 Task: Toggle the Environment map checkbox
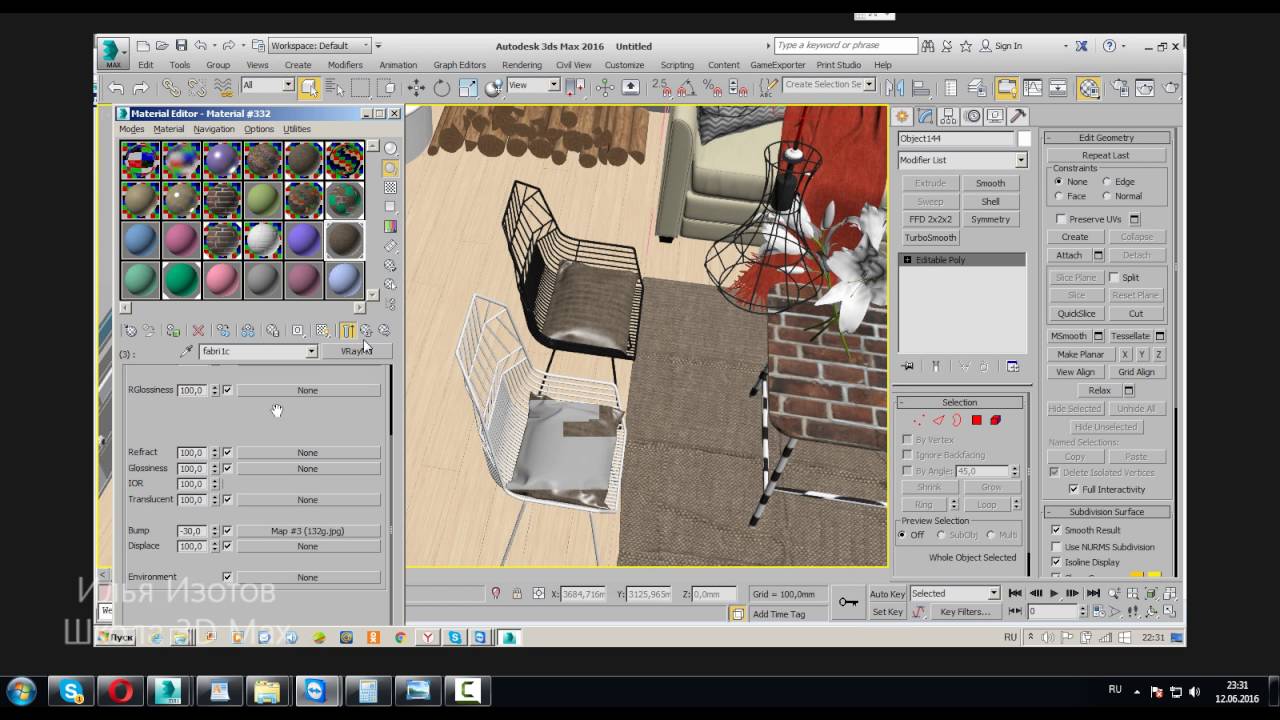[227, 577]
